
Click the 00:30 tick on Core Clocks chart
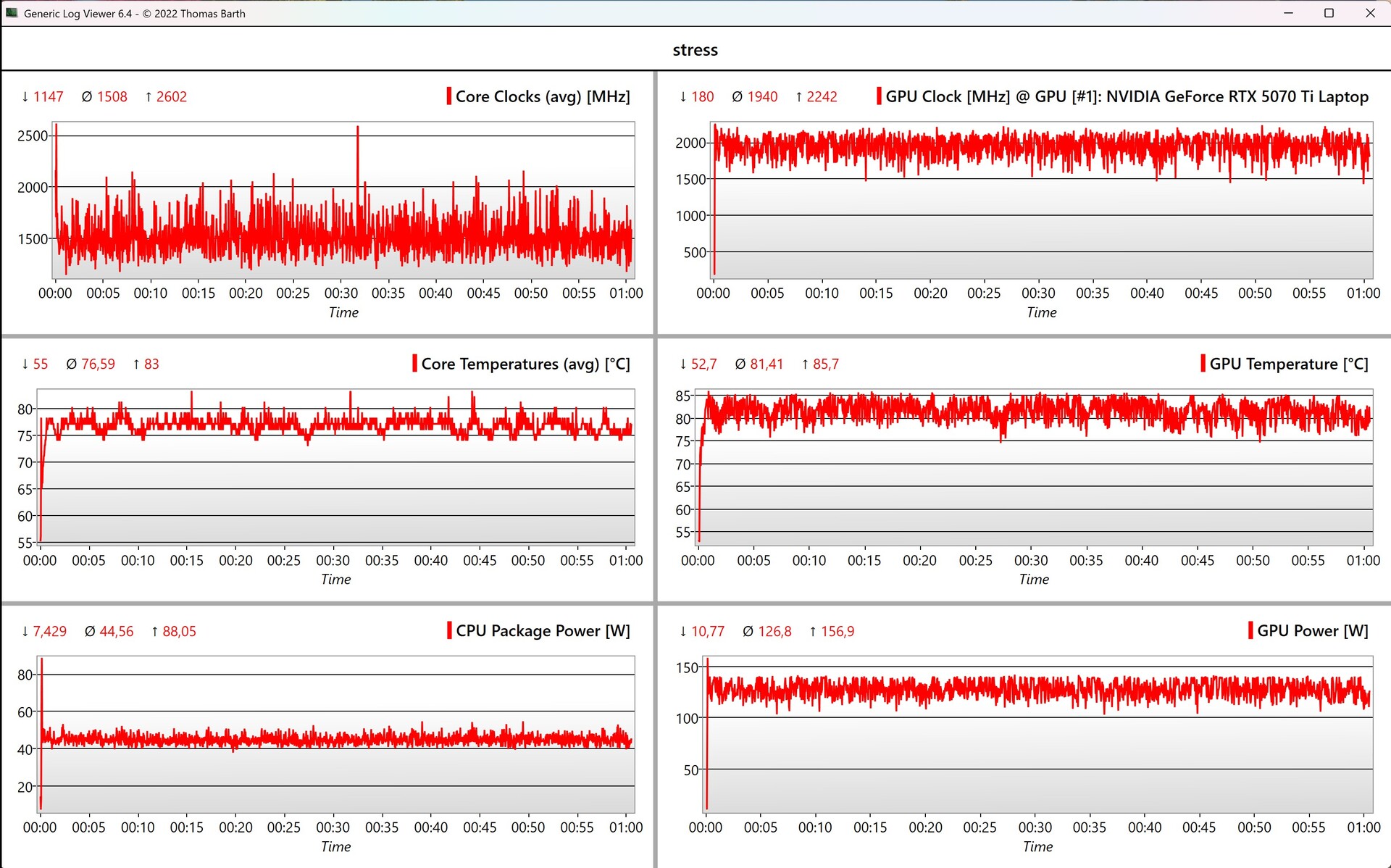341,293
